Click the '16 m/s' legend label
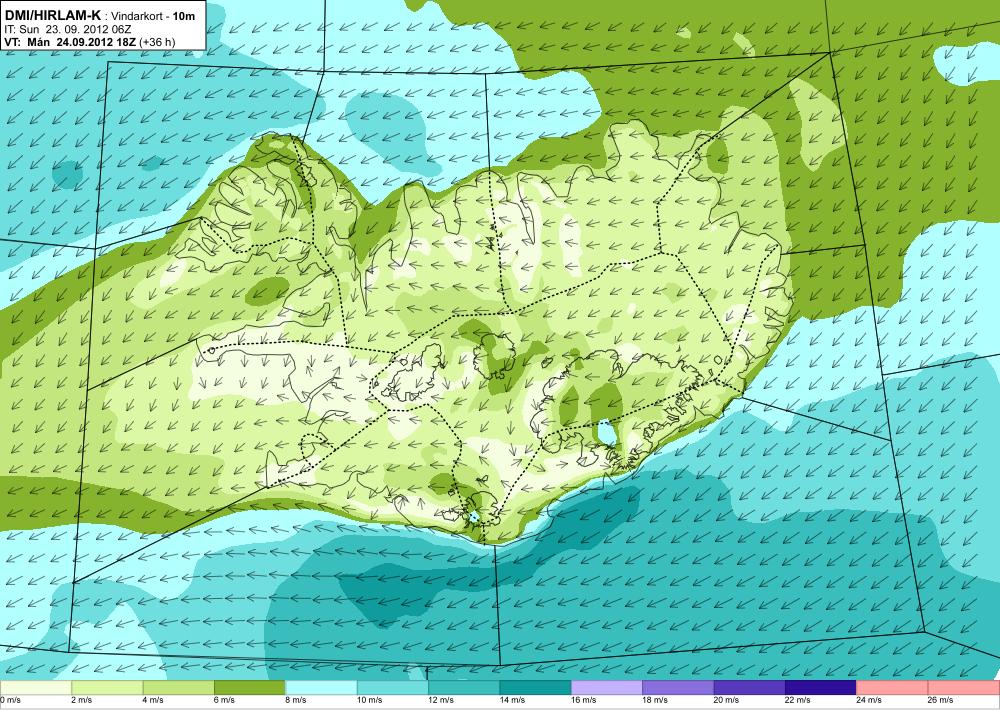The width and height of the screenshot is (1000, 710). 584,700
